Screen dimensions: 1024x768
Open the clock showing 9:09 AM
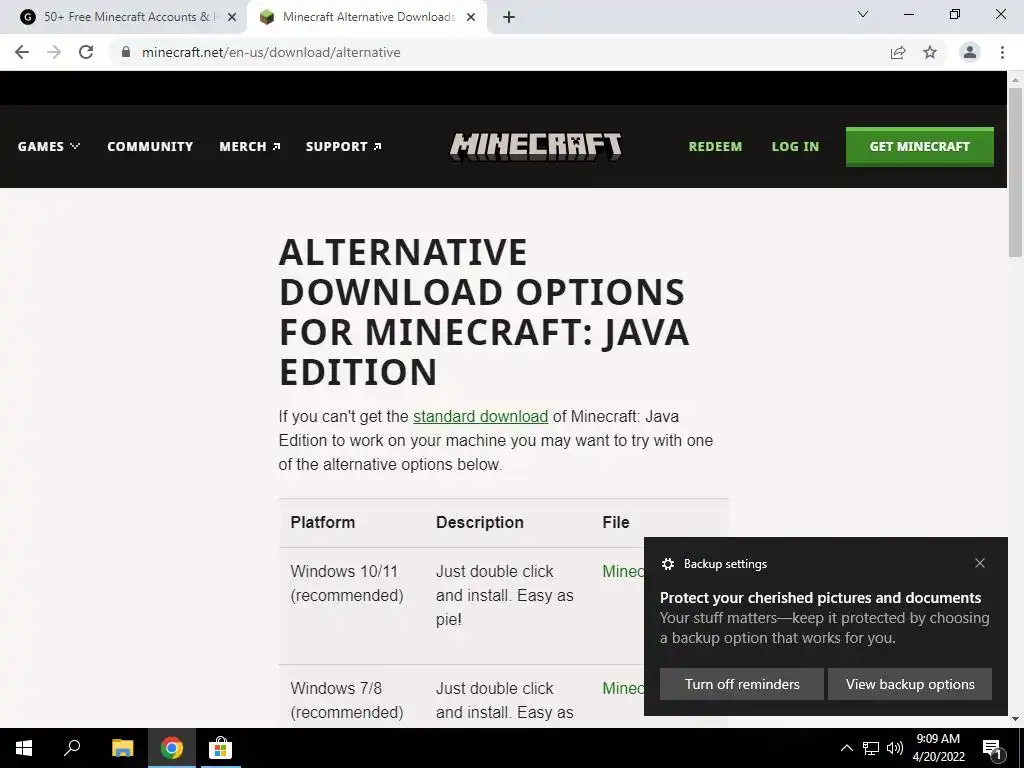[938, 748]
